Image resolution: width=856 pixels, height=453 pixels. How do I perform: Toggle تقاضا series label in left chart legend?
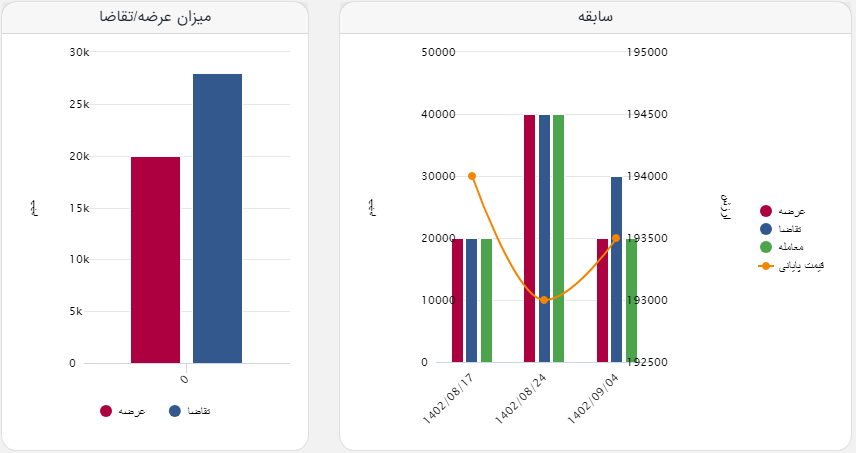coord(200,411)
